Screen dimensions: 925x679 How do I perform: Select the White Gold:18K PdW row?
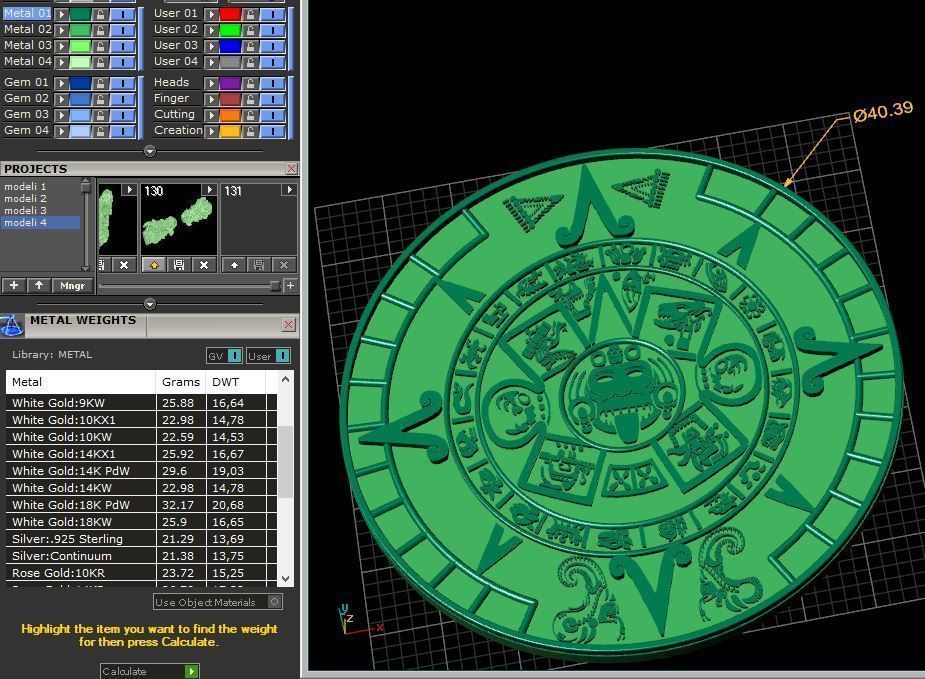point(142,504)
